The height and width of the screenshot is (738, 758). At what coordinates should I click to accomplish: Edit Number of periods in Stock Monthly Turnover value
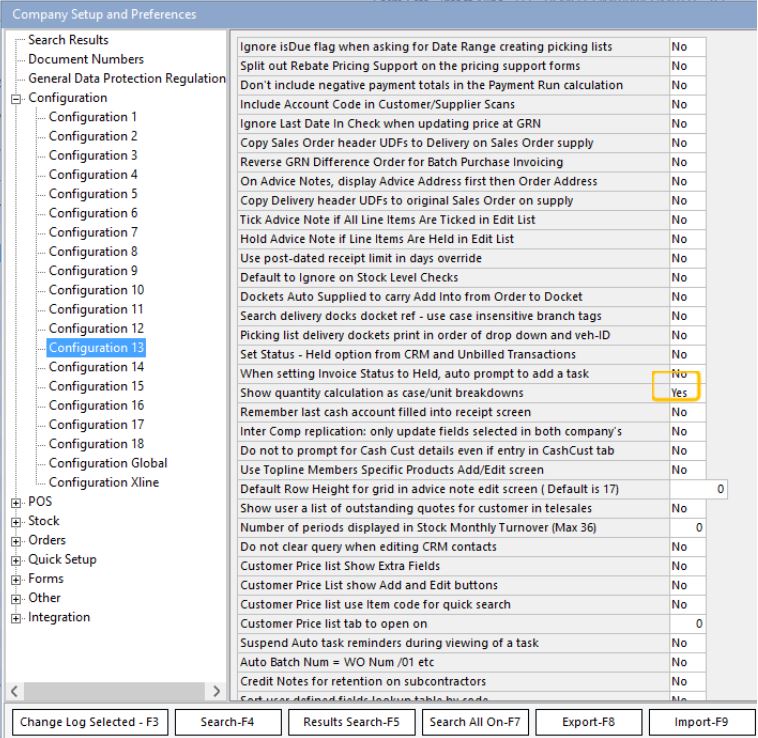(687, 528)
